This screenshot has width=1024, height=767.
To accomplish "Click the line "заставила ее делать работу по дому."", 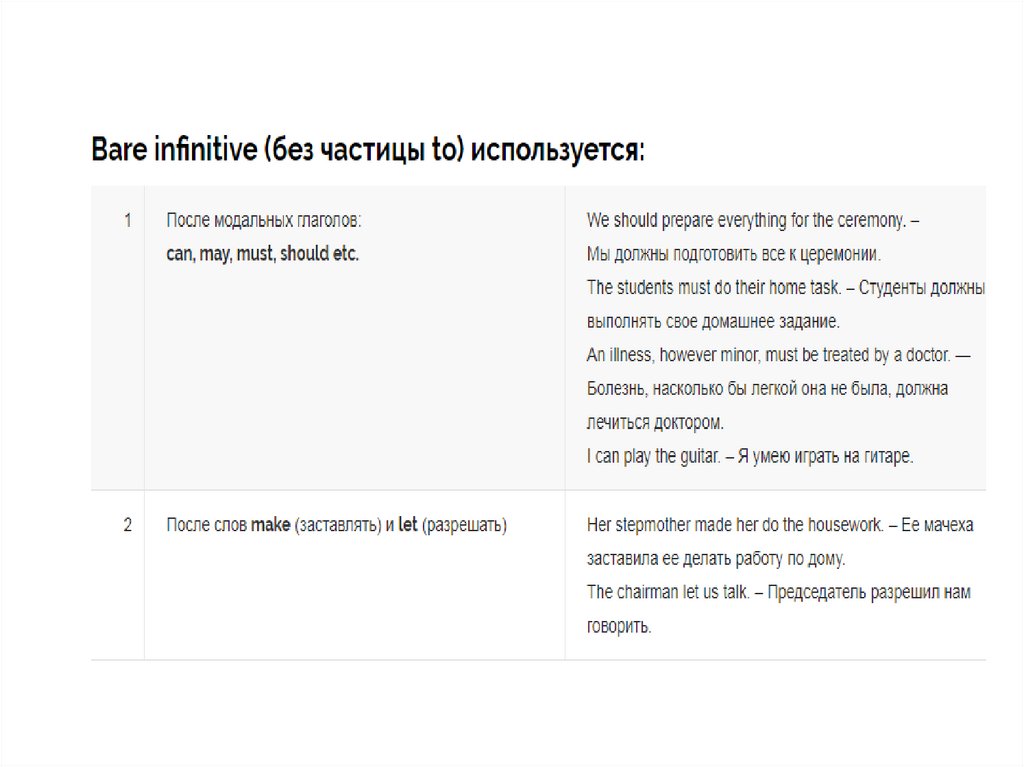I will tap(716, 558).
